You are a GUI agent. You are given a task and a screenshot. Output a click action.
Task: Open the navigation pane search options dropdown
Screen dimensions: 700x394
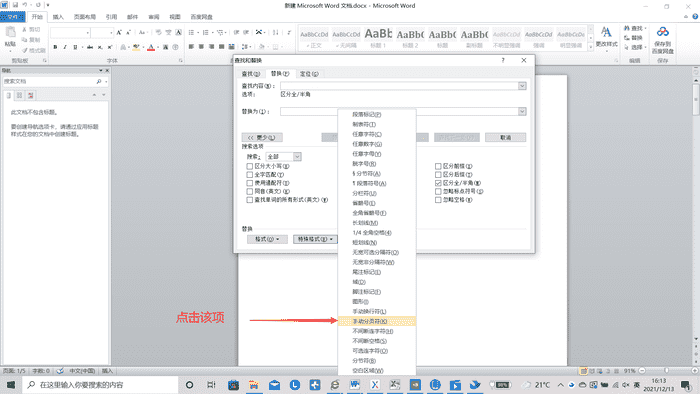(106, 82)
